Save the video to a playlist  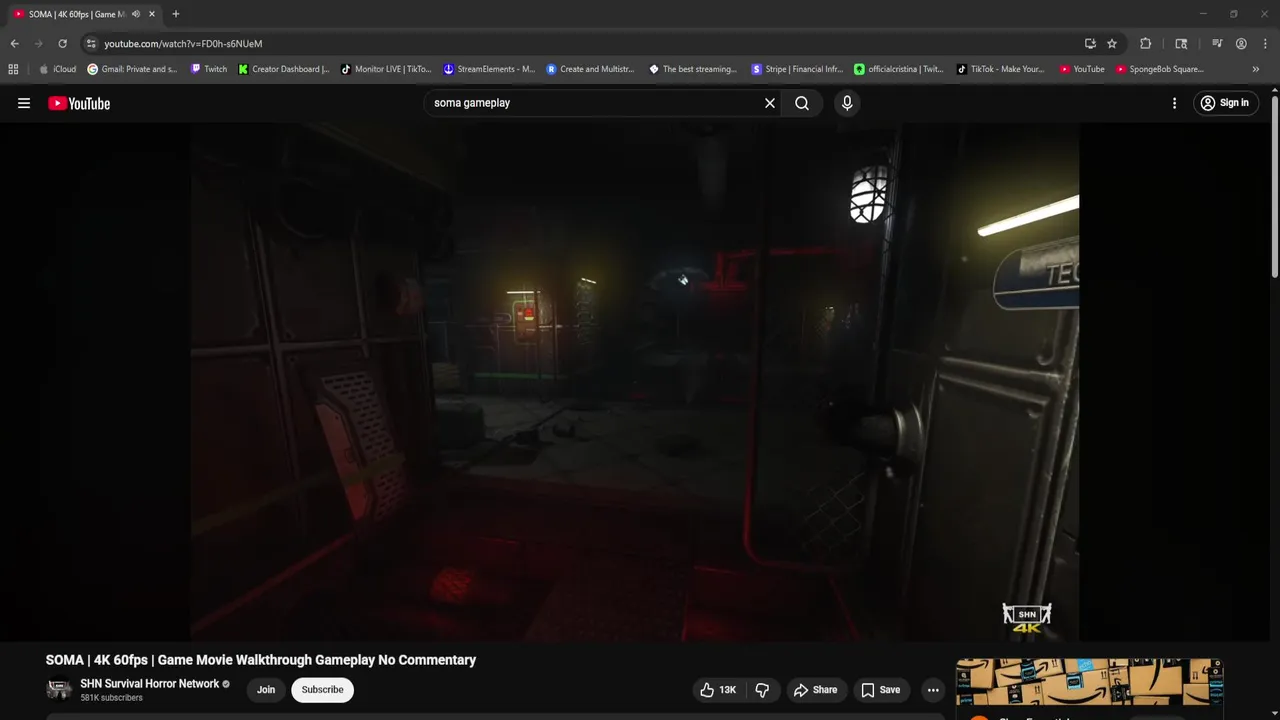click(x=881, y=690)
